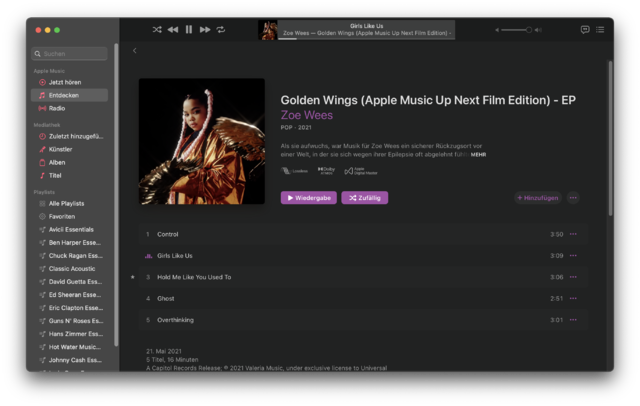The width and height of the screenshot is (640, 406).
Task: Shuffle the album with Zufällig
Action: pyautogui.click(x=364, y=198)
